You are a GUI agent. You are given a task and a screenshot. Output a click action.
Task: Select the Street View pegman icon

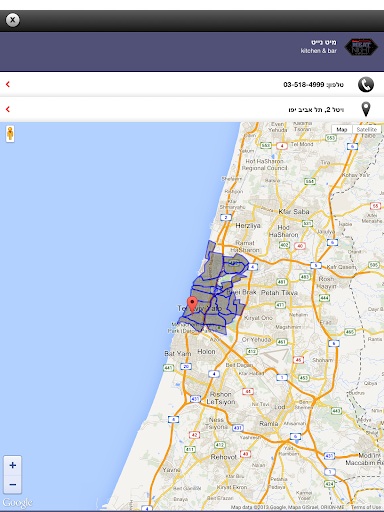10,134
